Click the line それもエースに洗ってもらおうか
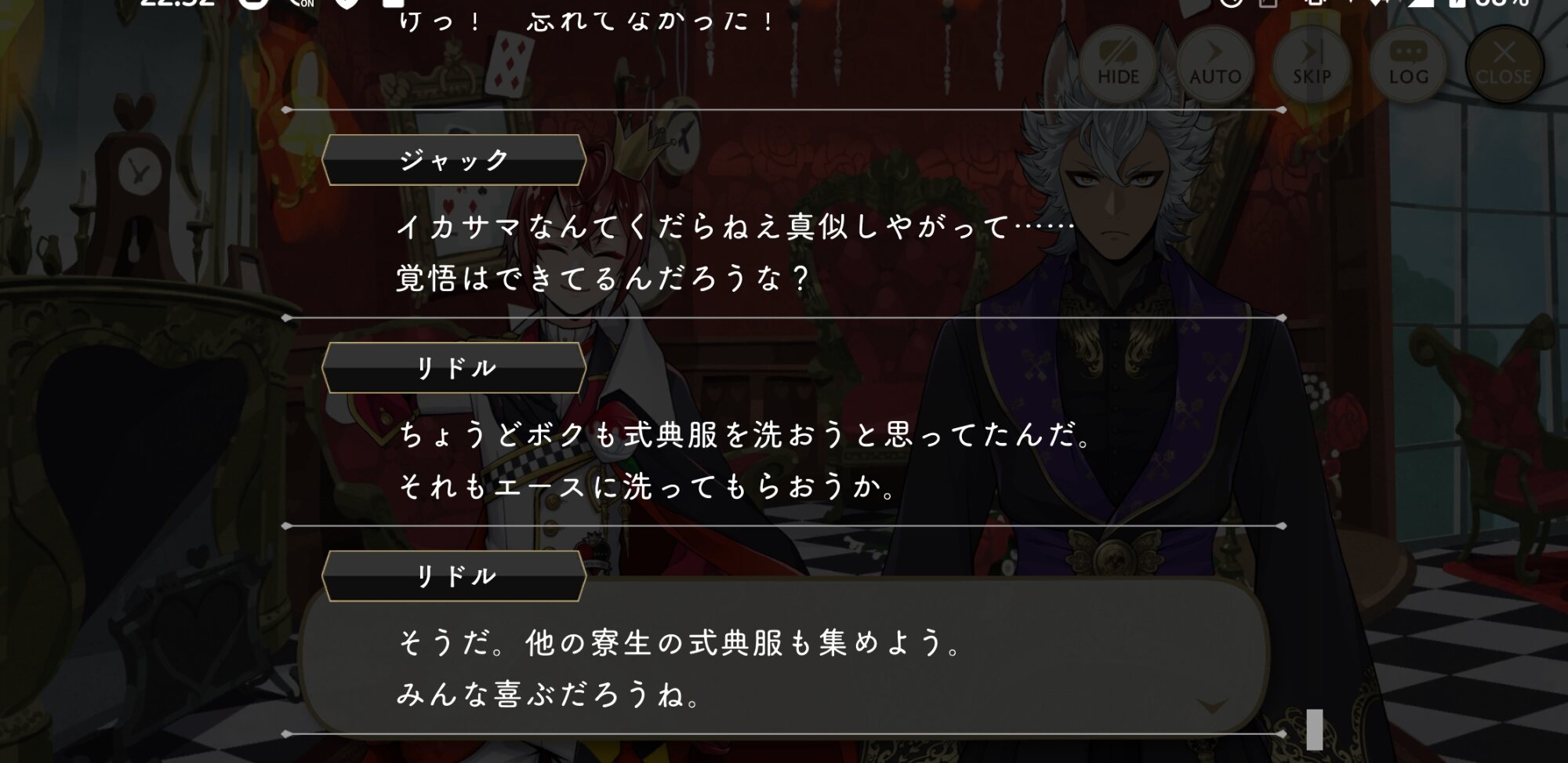 [648, 487]
